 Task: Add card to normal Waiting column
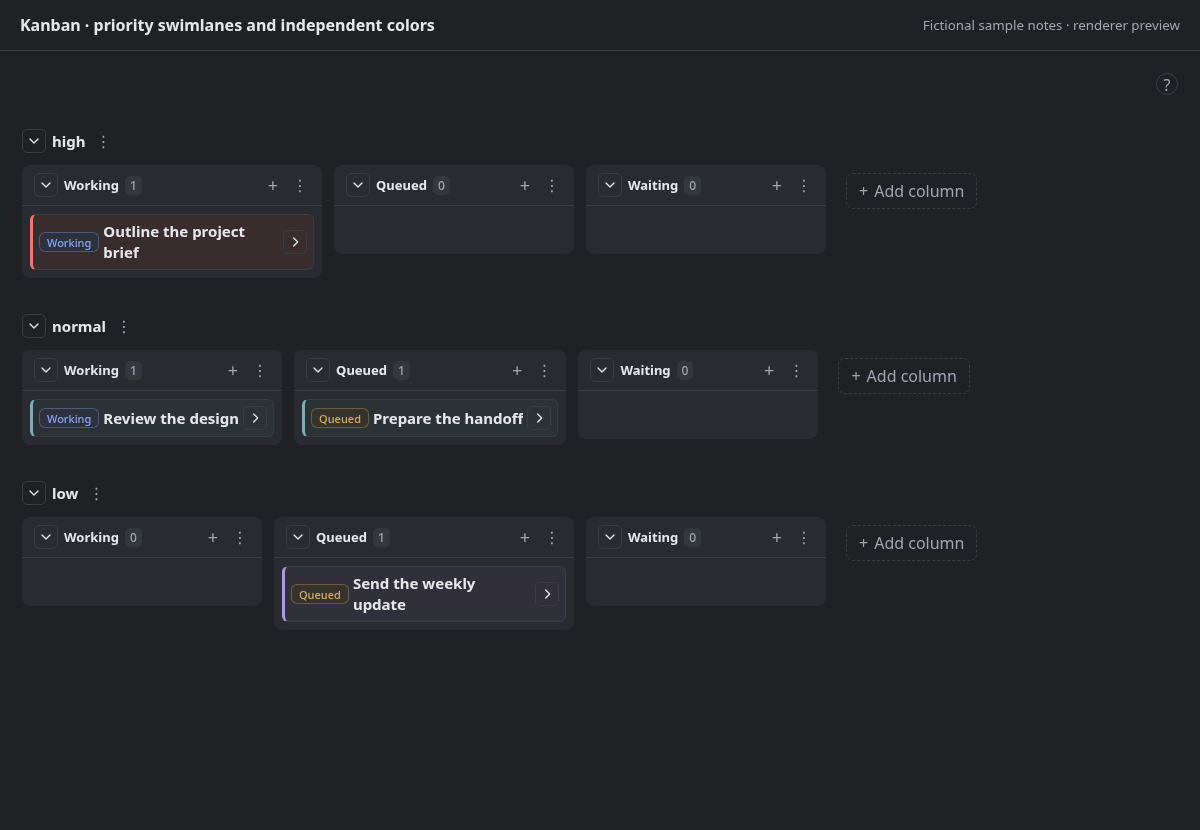pos(768,370)
